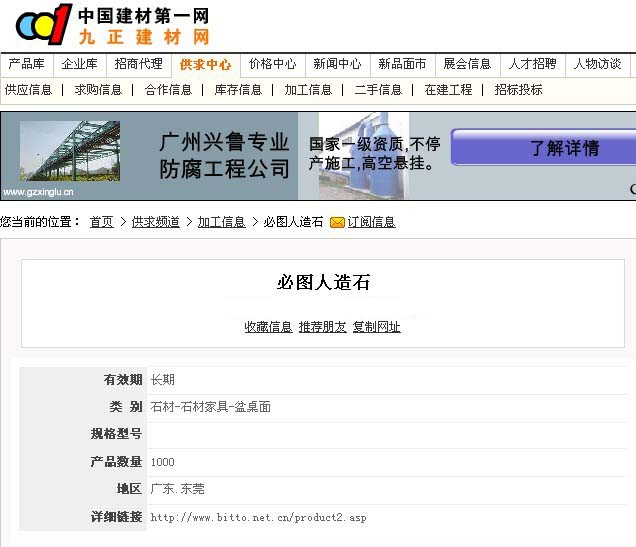Switch to the 企业库 tab

80,64
